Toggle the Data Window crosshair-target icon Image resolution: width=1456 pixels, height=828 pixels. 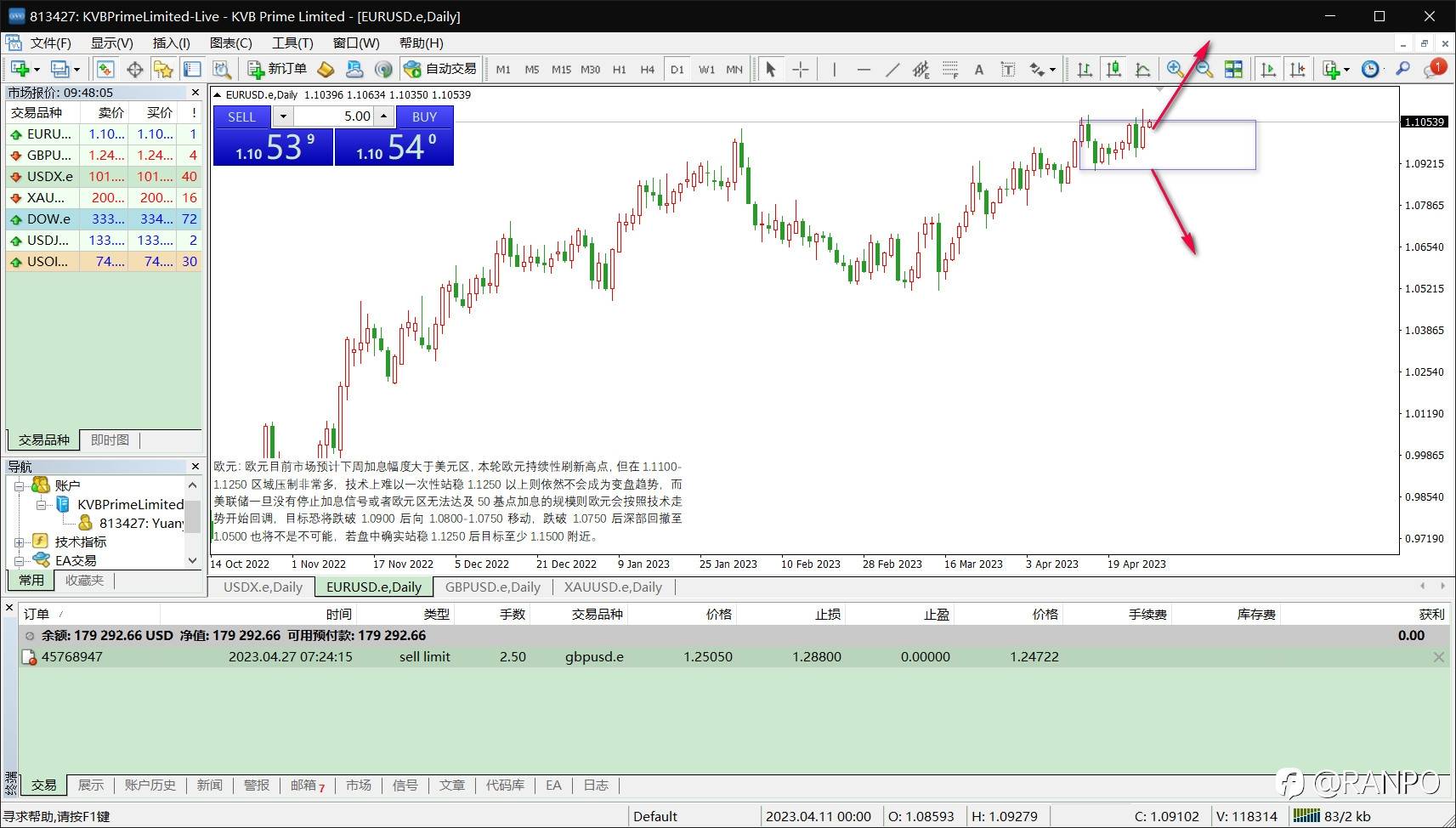[x=134, y=69]
